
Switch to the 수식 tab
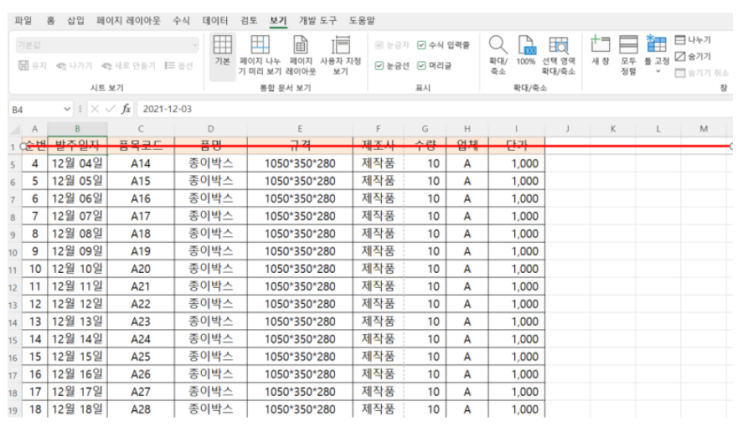[x=181, y=20]
